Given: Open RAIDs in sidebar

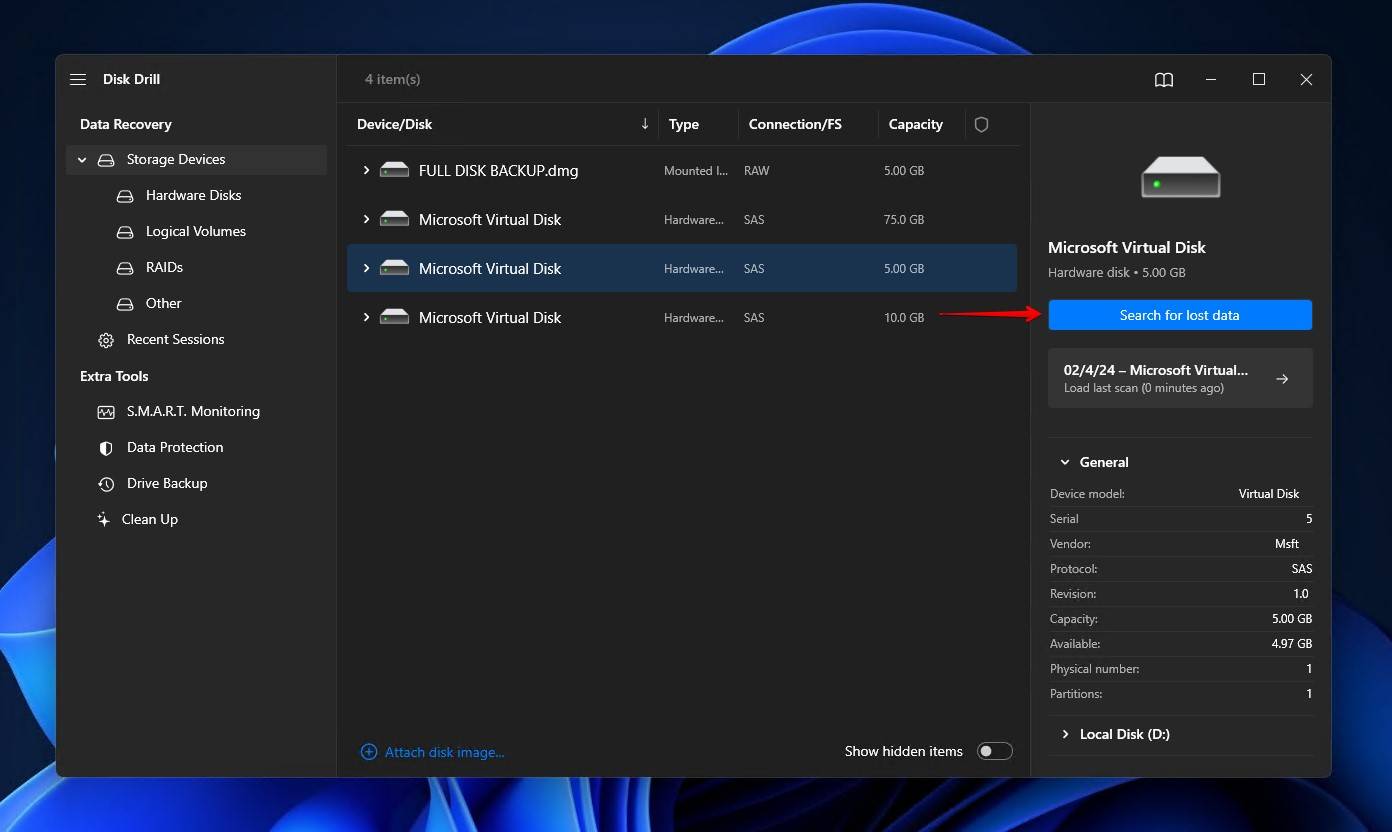Looking at the screenshot, I should pos(164,268).
